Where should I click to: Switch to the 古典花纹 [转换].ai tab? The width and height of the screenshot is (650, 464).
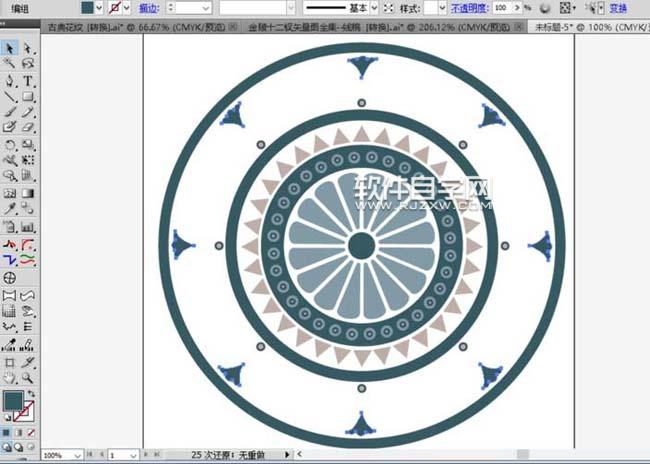(136, 27)
